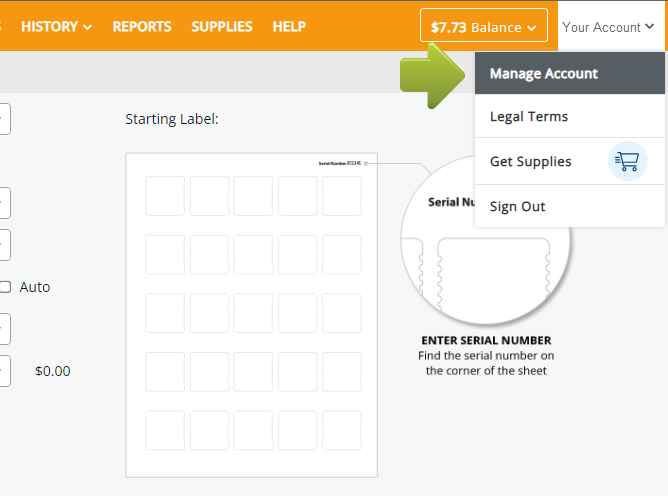668x496 pixels.
Task: Choose the Get Supplies text entry
Action: pyautogui.click(x=531, y=162)
